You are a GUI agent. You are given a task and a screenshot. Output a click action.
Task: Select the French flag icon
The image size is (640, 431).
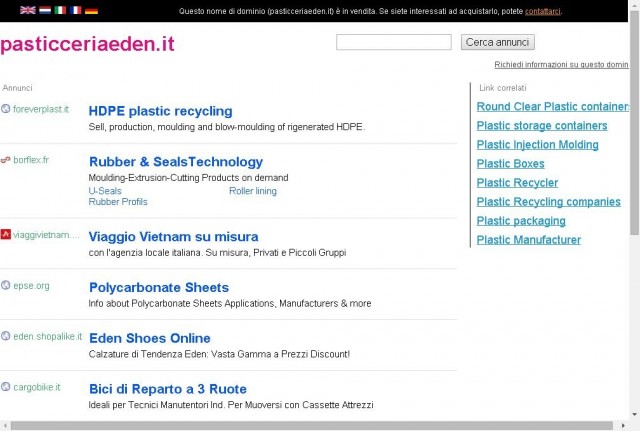76,10
